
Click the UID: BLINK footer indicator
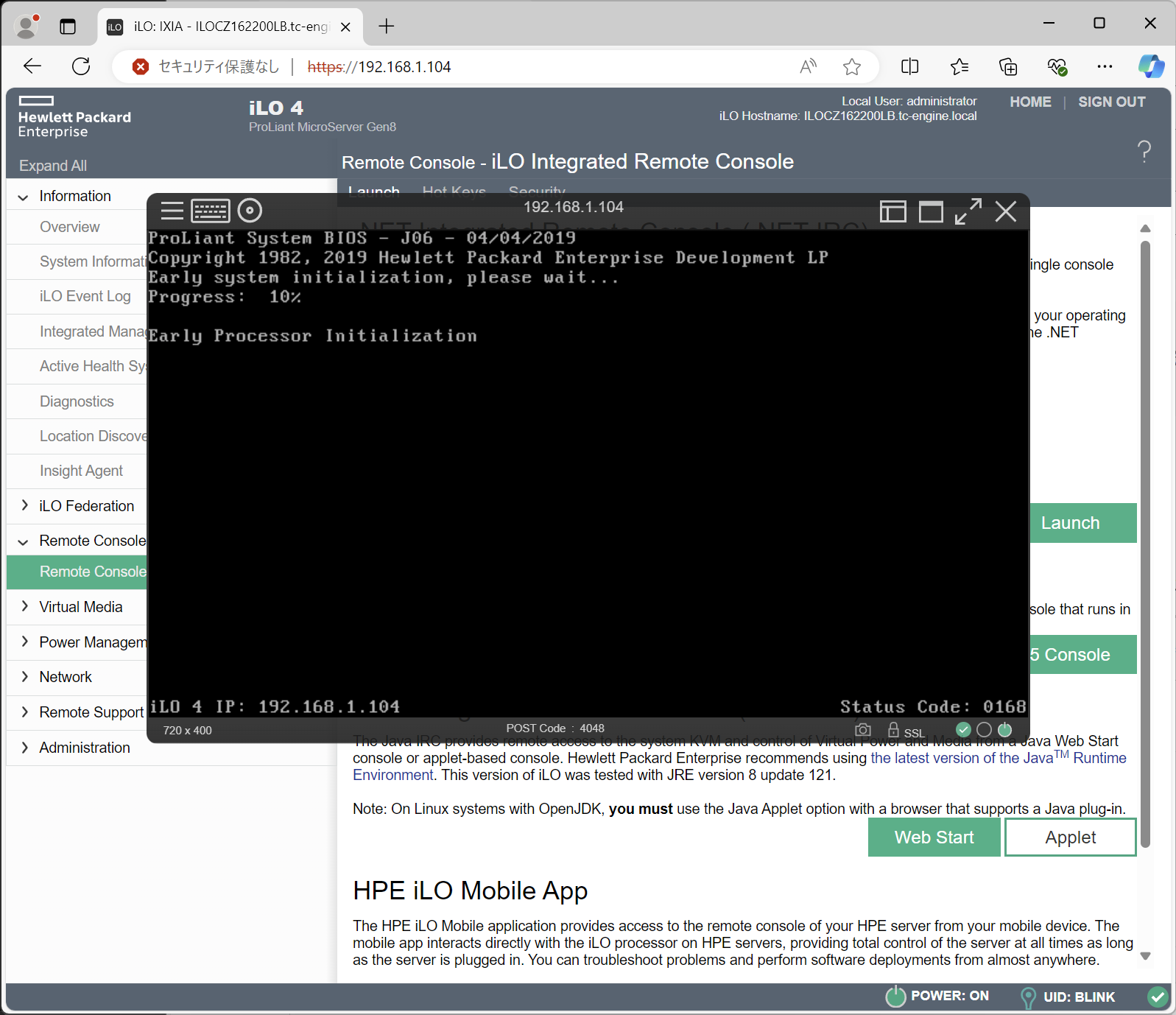pyautogui.click(x=1068, y=997)
